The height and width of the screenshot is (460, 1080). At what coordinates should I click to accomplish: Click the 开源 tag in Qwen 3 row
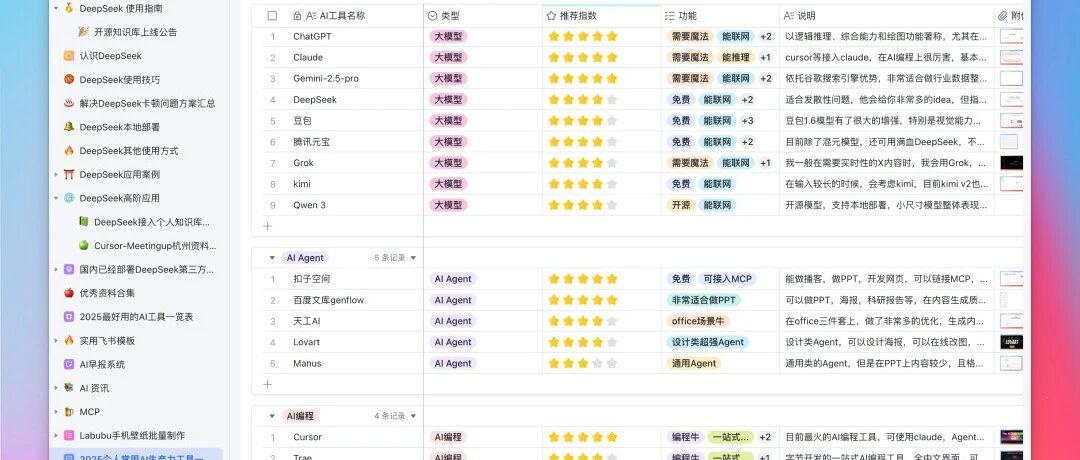681,205
